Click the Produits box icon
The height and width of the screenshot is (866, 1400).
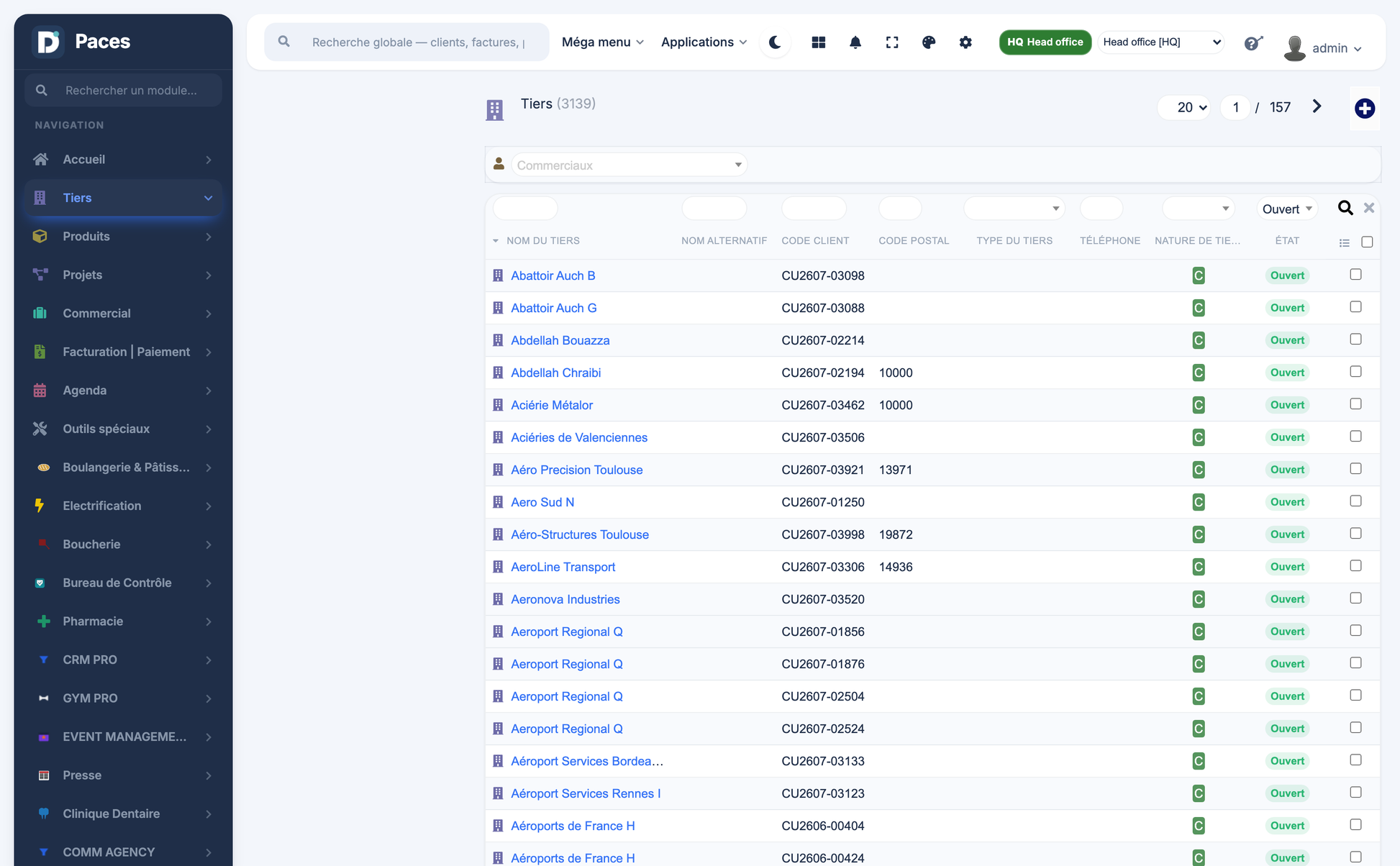[x=40, y=236]
